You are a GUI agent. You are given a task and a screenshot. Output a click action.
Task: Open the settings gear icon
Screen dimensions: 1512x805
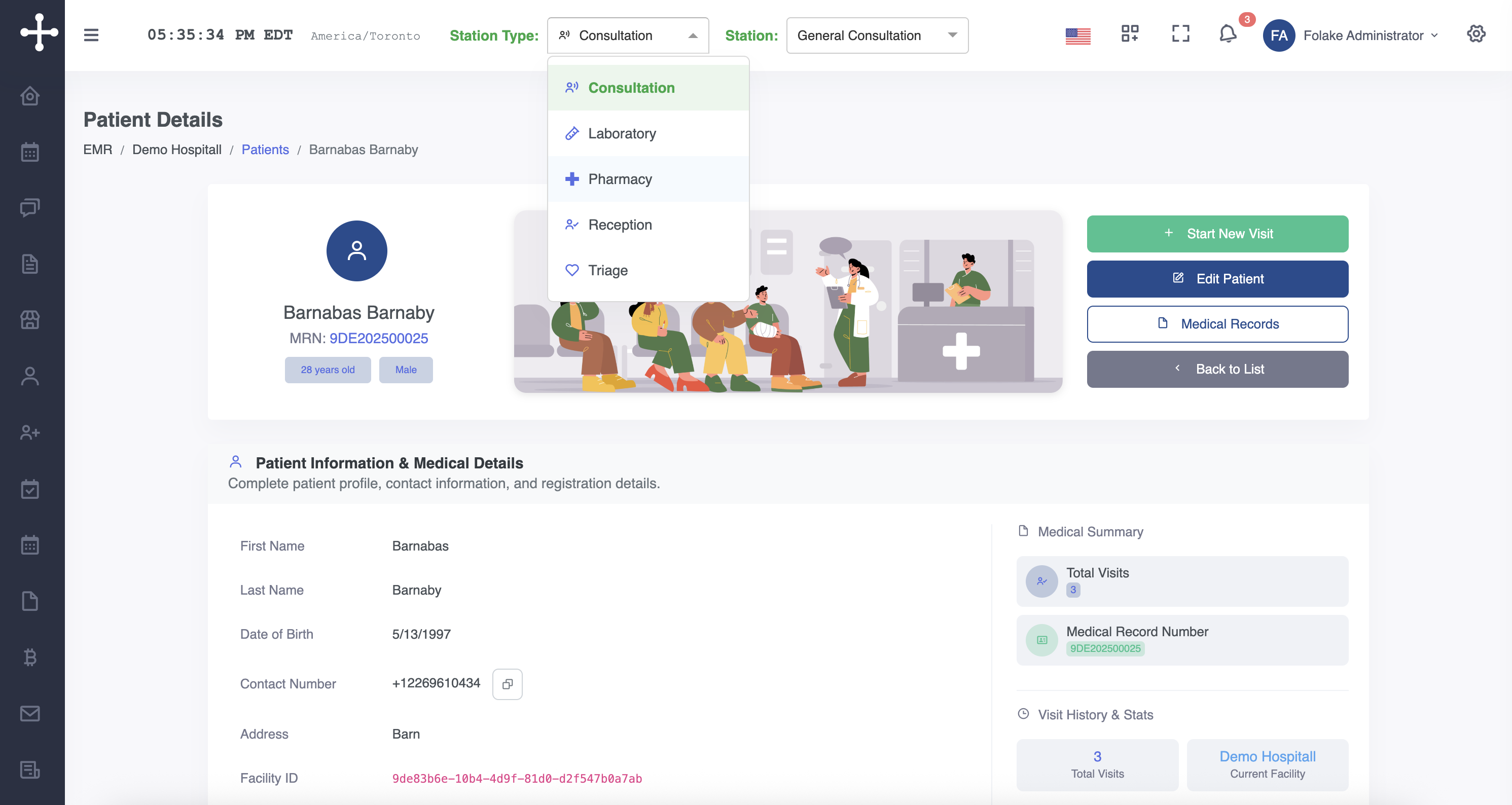[1475, 34]
